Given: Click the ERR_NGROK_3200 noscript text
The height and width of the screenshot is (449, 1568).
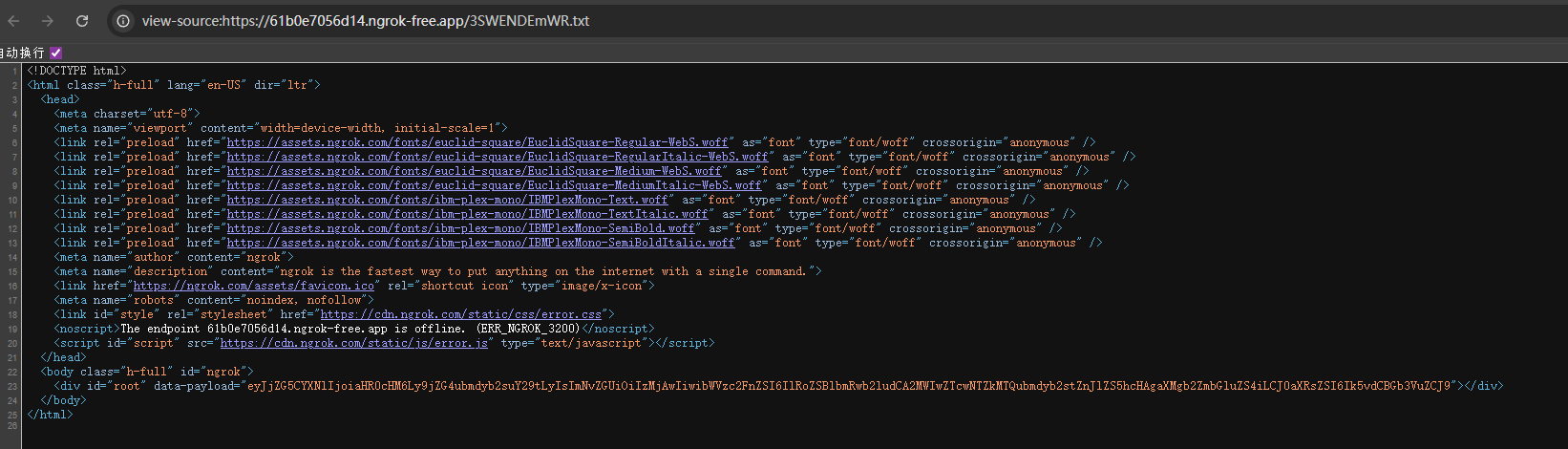Looking at the screenshot, I should pos(350,329).
